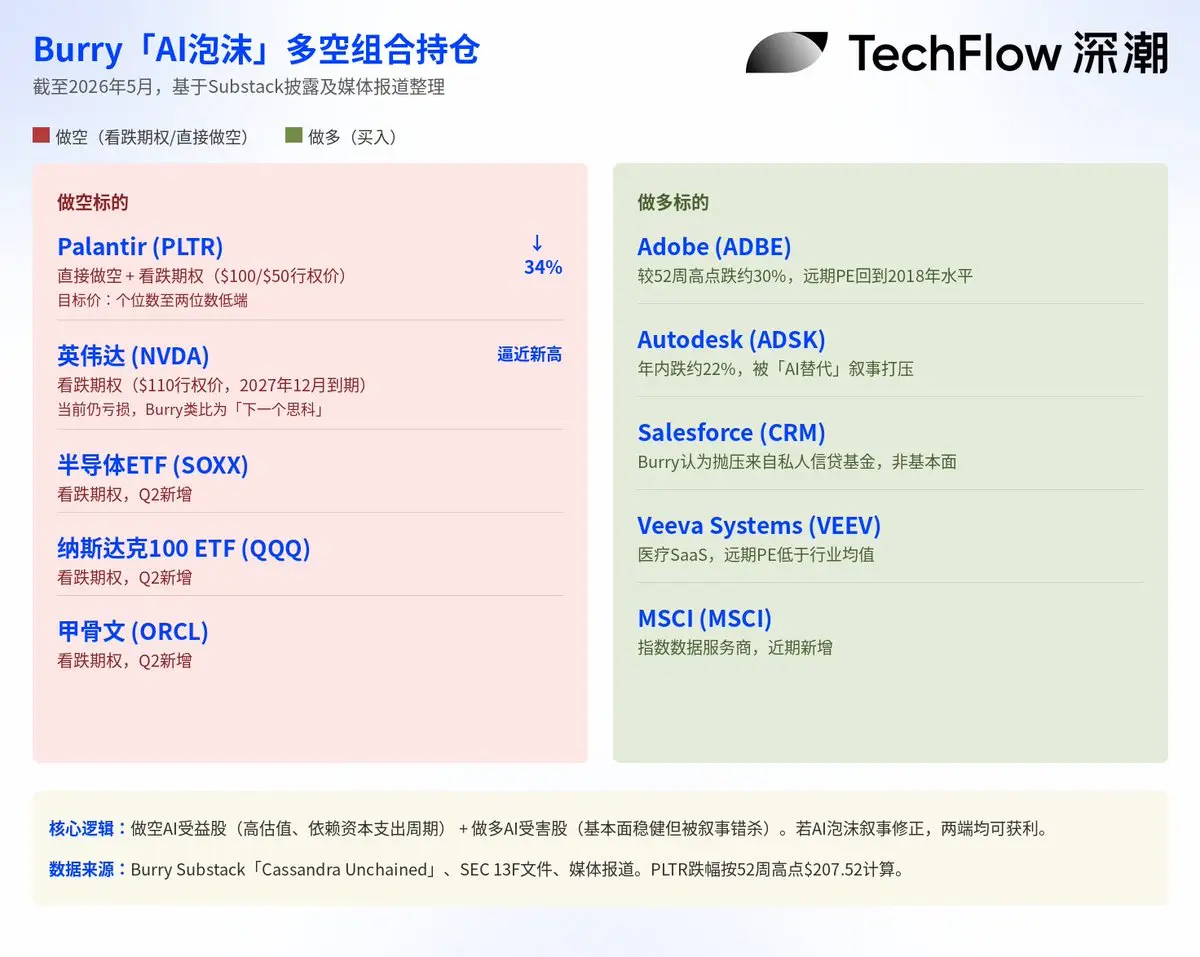
Task: Click the down arrow above 34%
Action: tap(537, 243)
